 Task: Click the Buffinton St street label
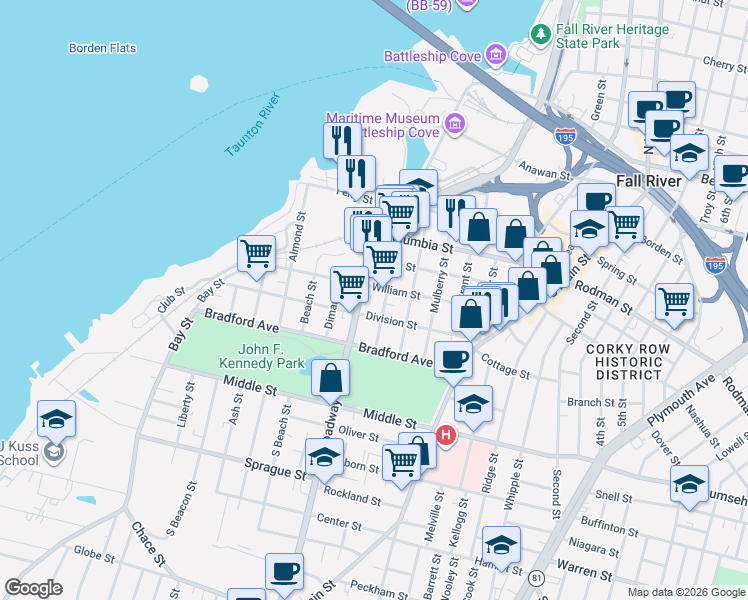609,527
